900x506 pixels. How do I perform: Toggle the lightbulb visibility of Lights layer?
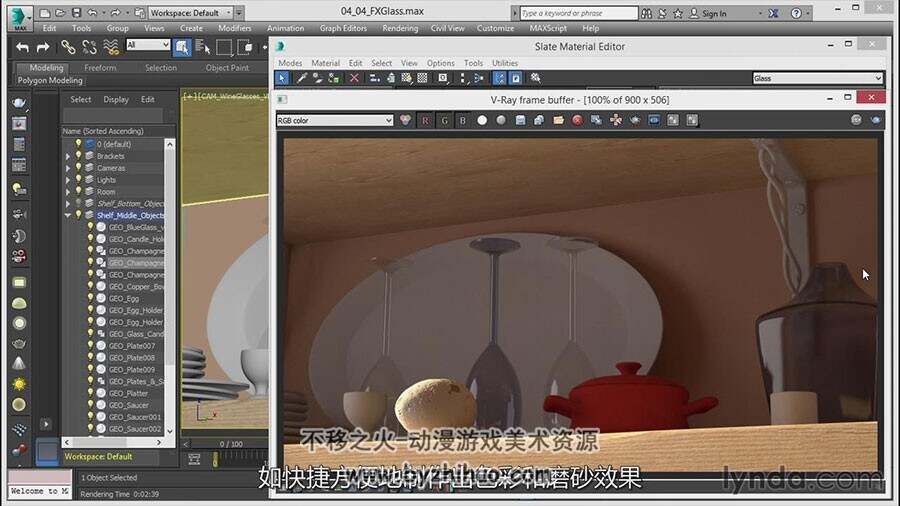(x=79, y=180)
